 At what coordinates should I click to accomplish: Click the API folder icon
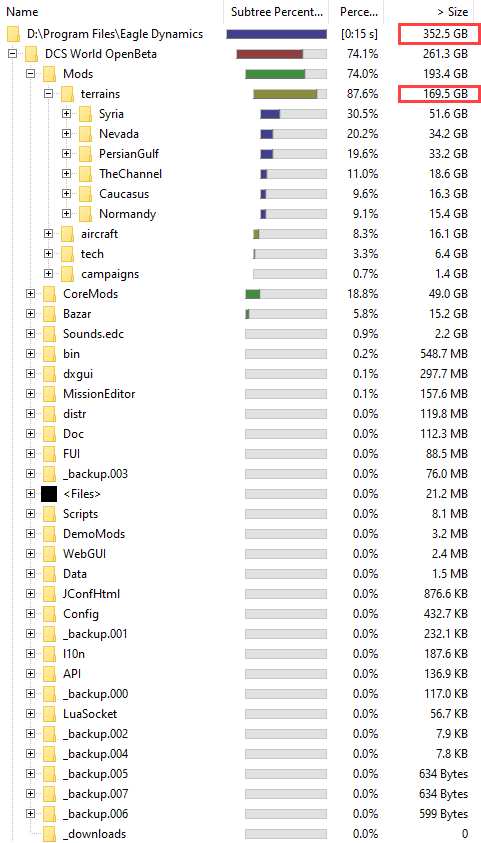[49, 674]
